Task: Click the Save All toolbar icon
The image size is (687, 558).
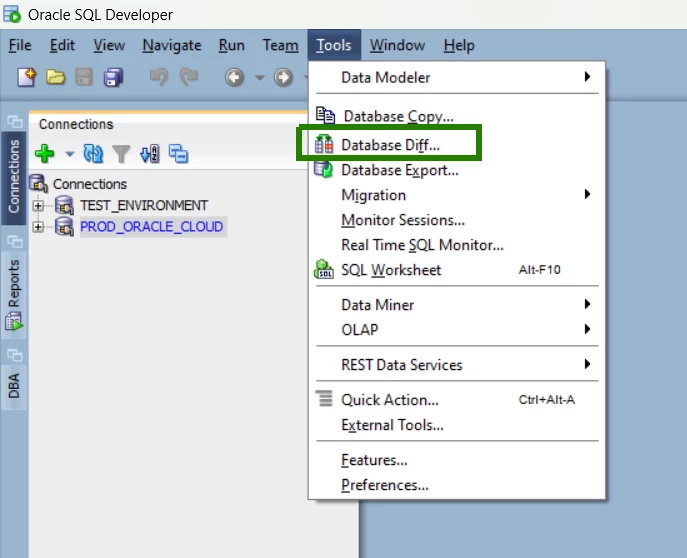Action: tap(113, 78)
